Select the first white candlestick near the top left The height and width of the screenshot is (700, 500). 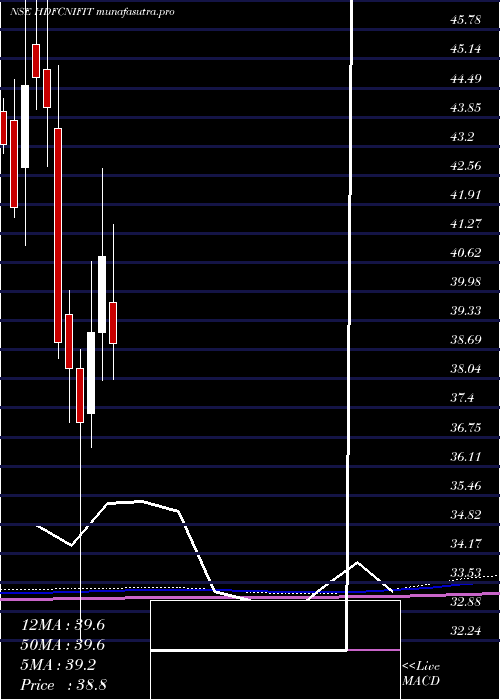click(x=25, y=126)
